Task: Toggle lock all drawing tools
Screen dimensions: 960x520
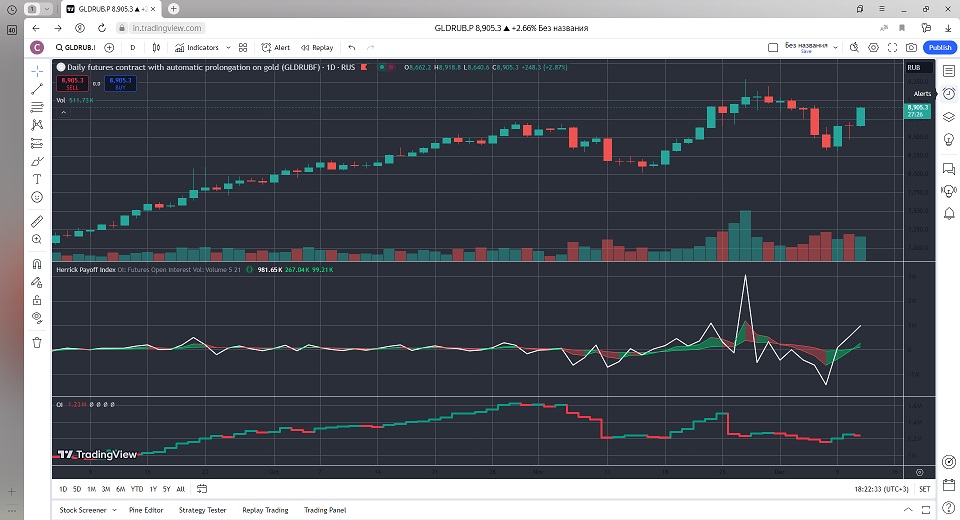Action: (37, 299)
